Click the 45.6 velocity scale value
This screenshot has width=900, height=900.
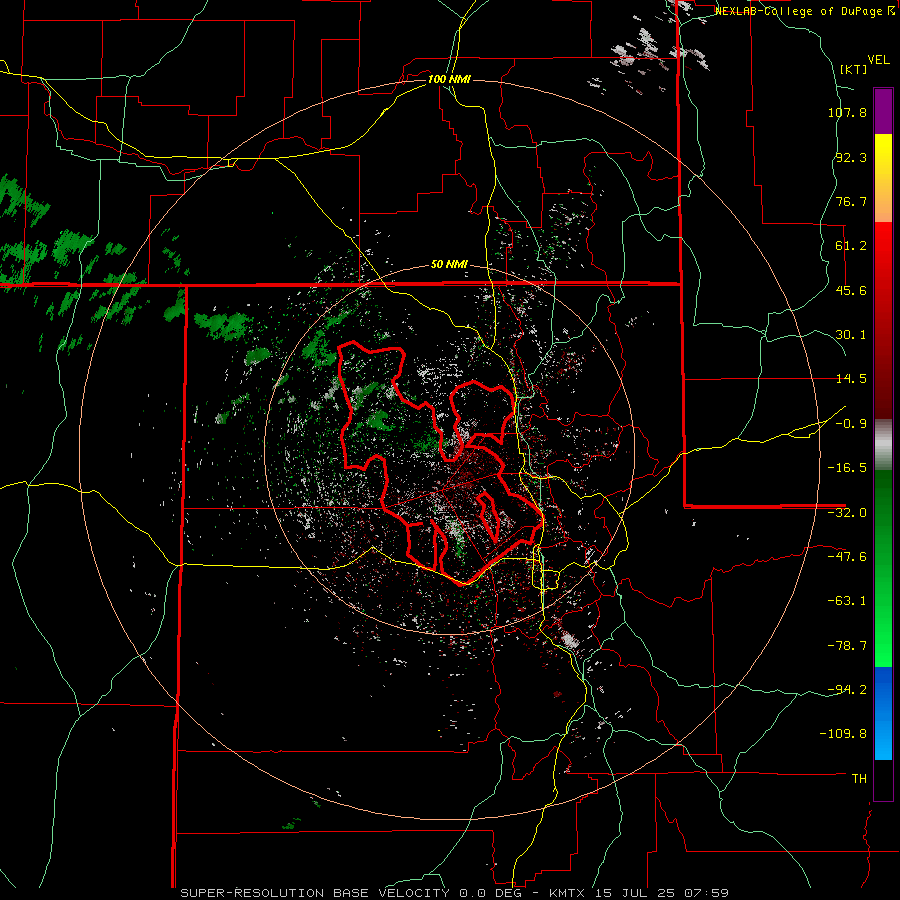(x=851, y=290)
